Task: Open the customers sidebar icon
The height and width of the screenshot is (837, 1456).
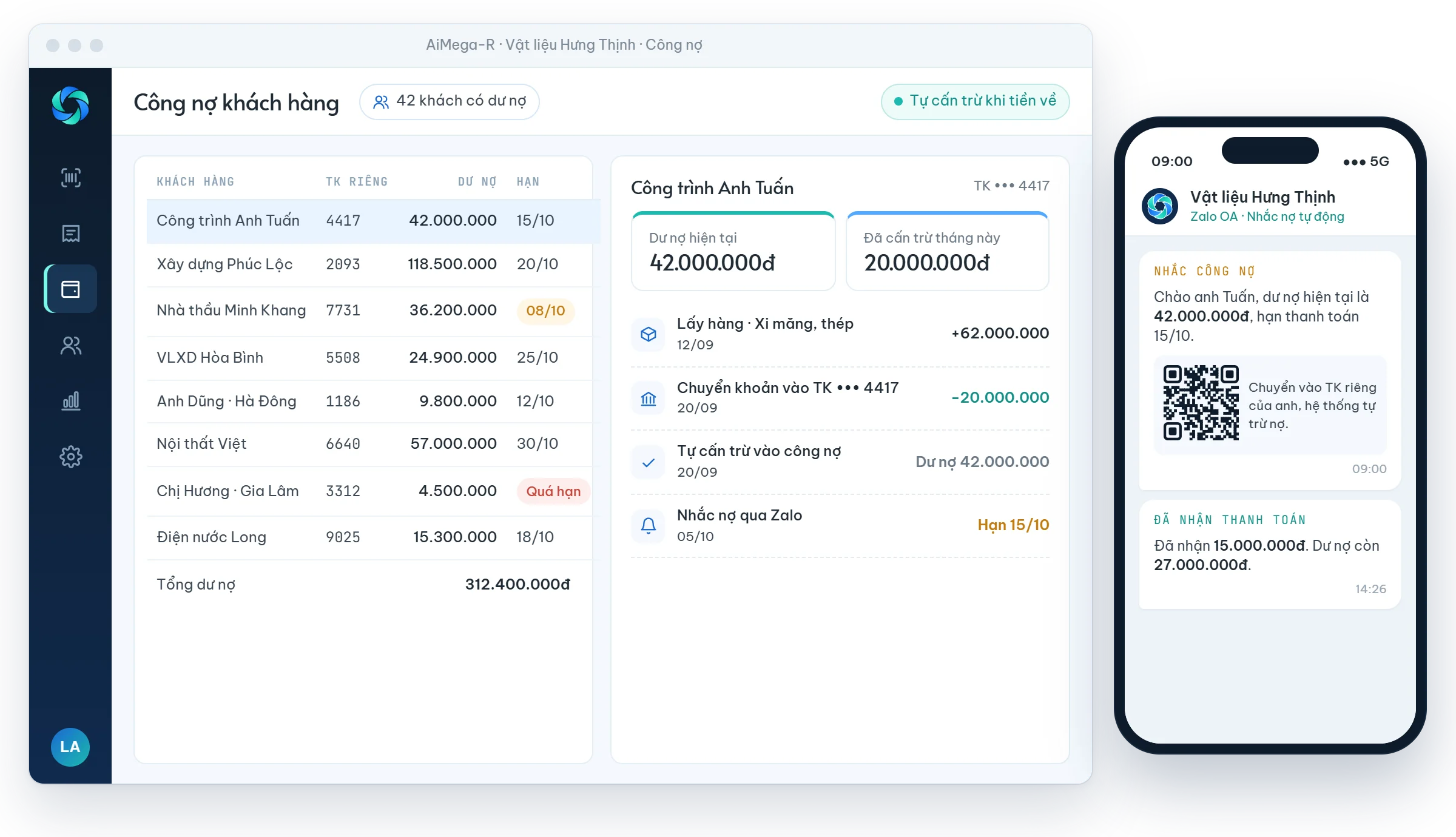Action: (70, 345)
